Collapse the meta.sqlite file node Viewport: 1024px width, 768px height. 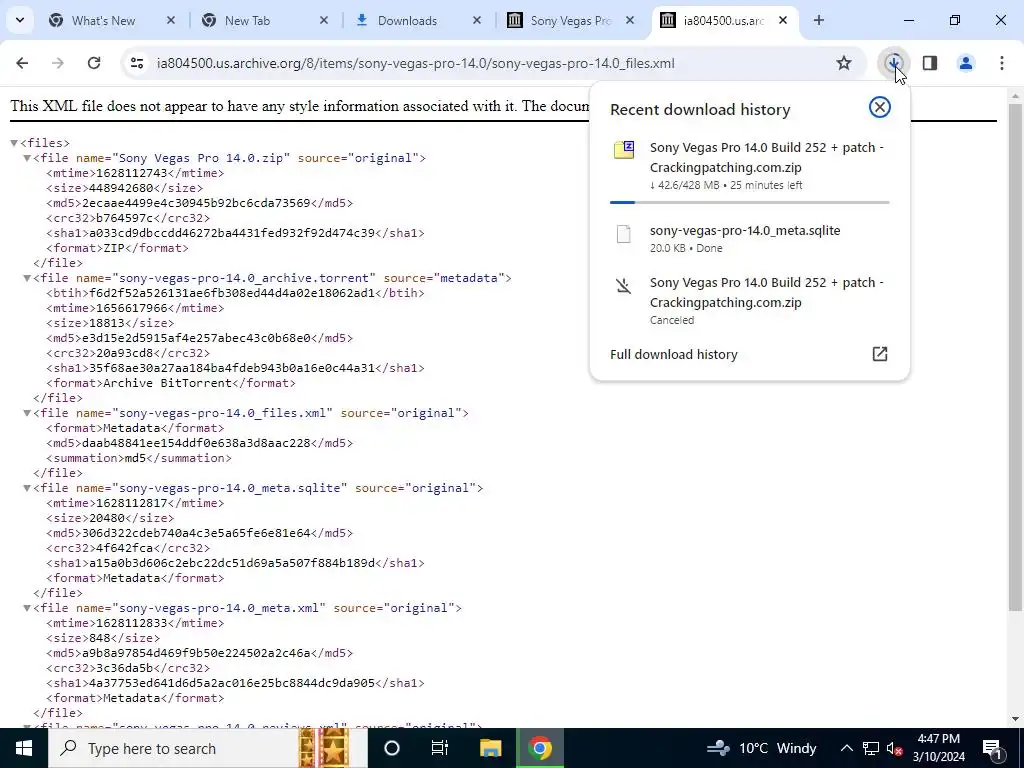pyautogui.click(x=27, y=488)
